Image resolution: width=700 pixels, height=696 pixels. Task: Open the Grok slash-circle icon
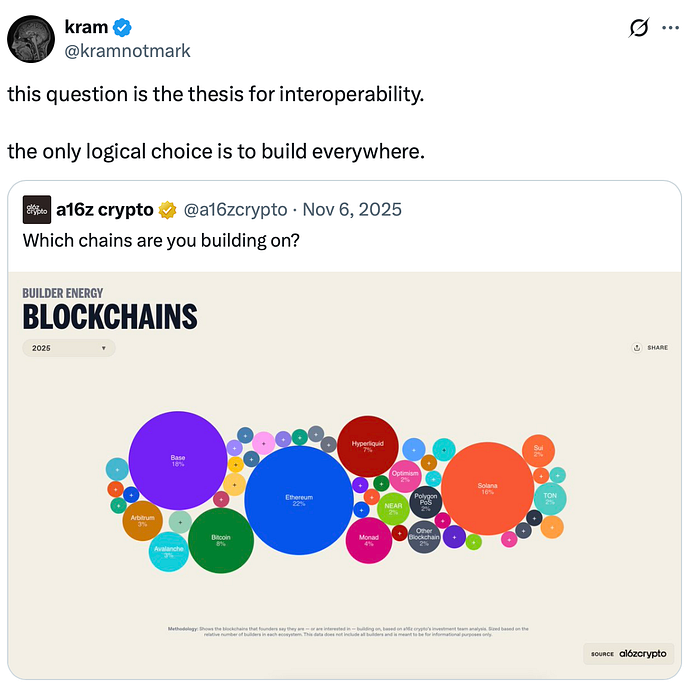(637, 29)
